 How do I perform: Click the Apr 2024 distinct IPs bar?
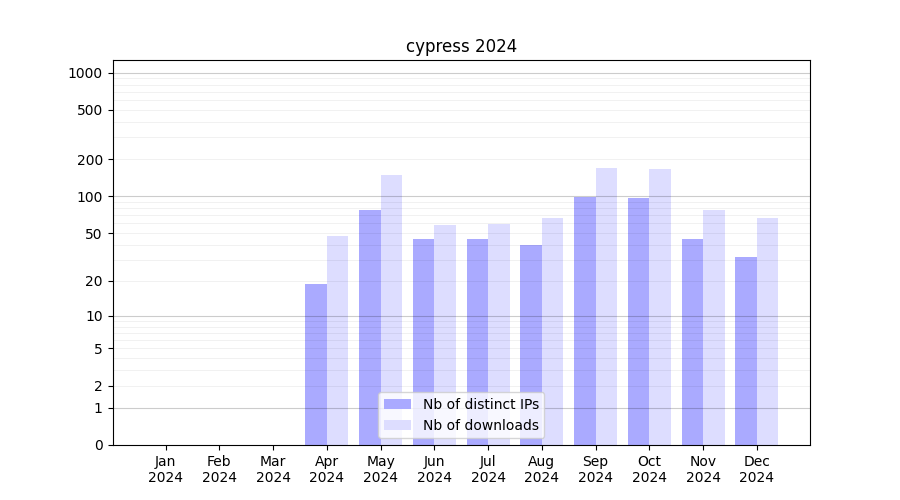click(x=316, y=364)
